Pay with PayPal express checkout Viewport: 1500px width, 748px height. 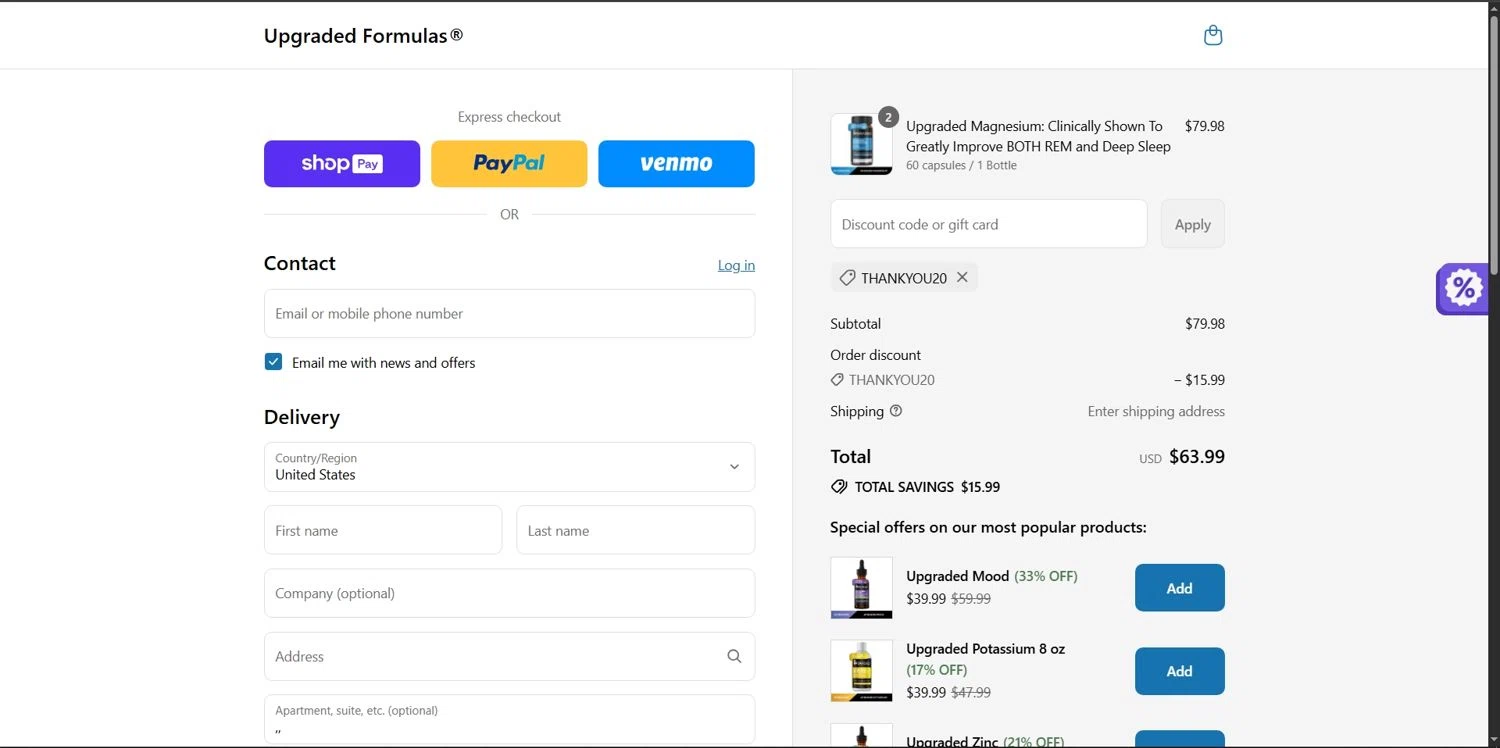509,164
